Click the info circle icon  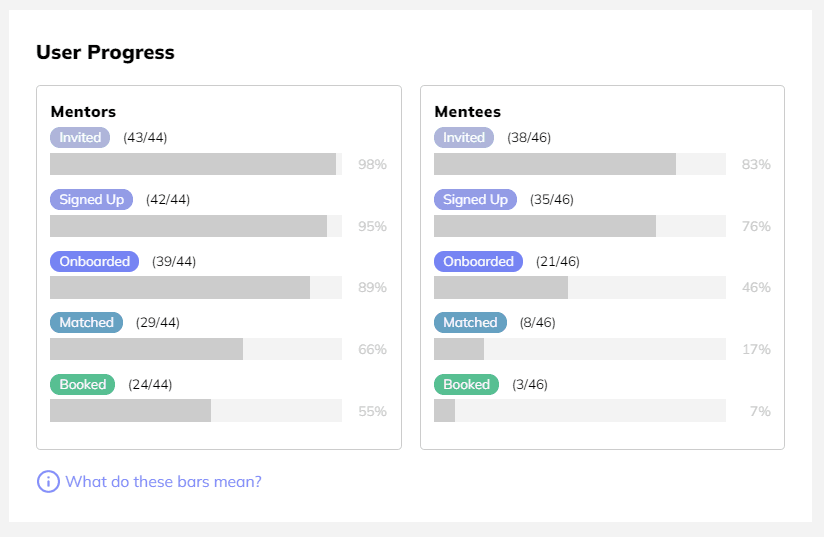click(48, 481)
